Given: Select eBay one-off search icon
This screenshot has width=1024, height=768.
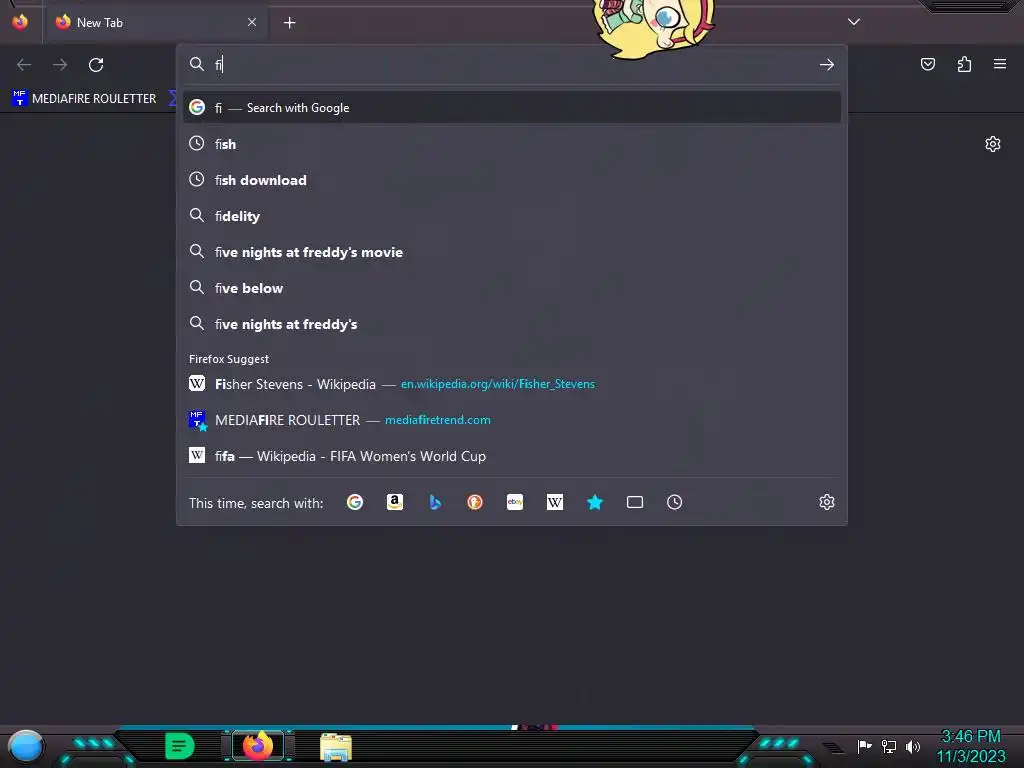Looking at the screenshot, I should (515, 502).
